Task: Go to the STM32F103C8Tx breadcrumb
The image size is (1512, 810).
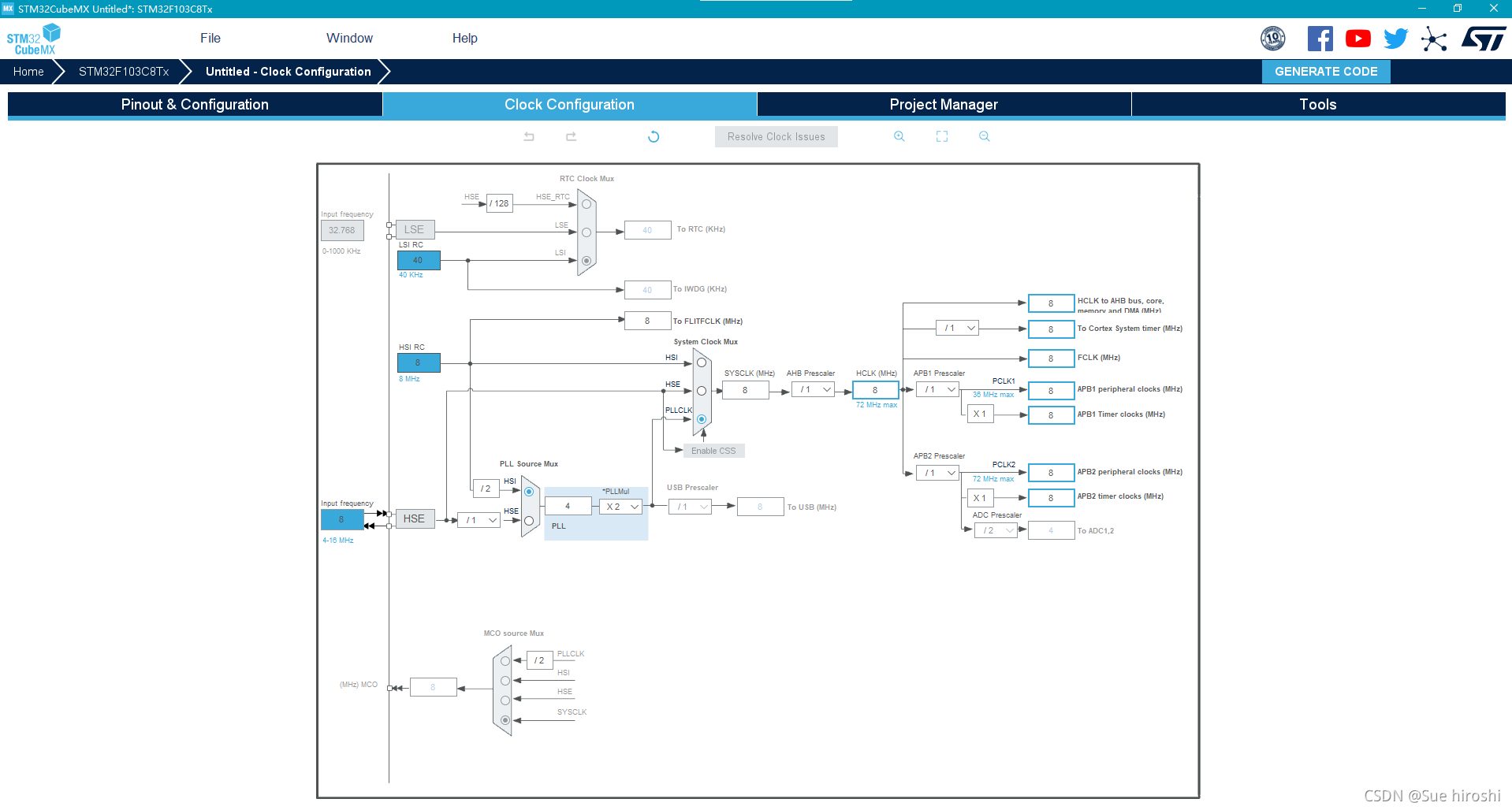Action: [124, 72]
